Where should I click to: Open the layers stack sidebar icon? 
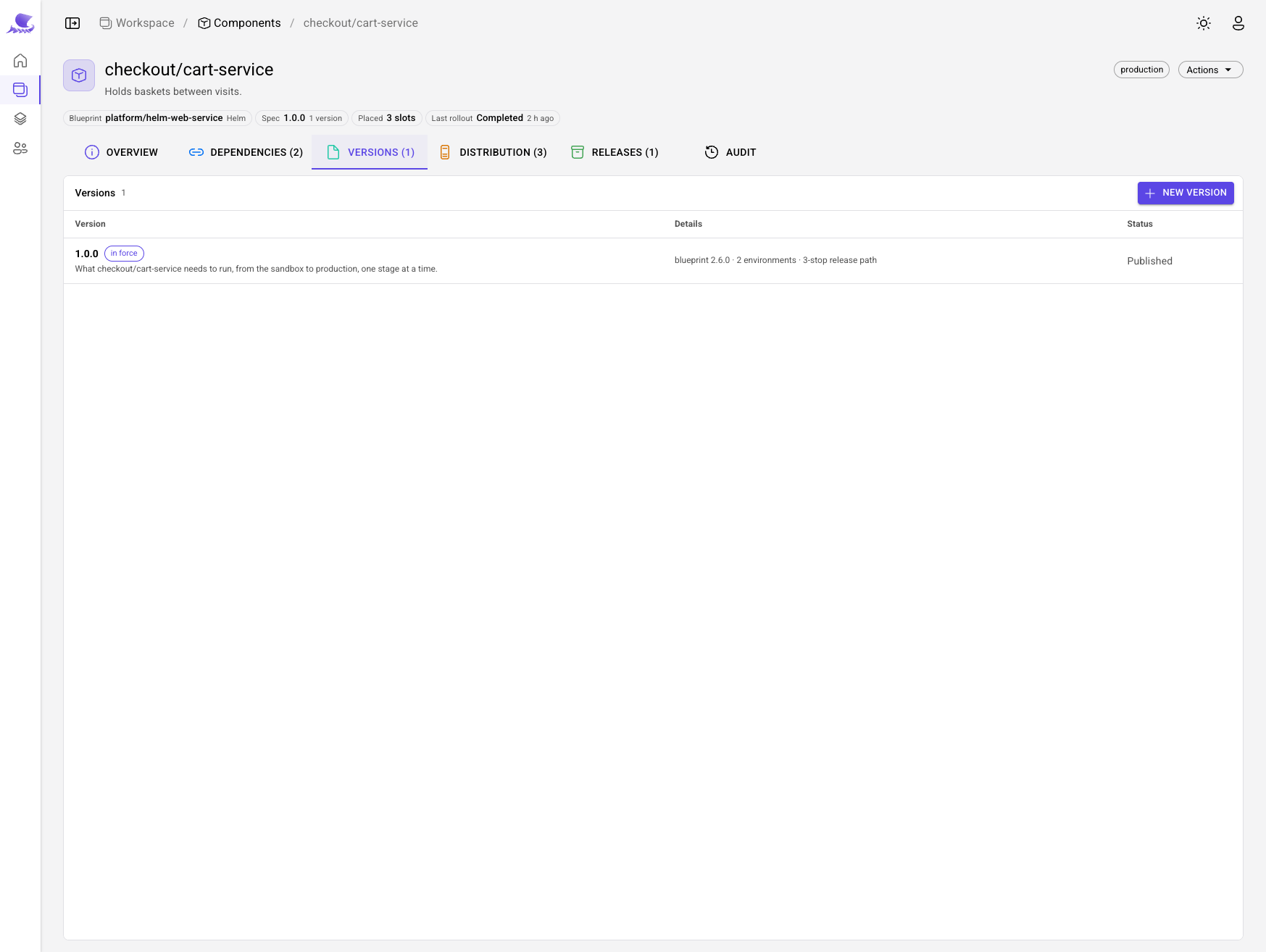click(20, 119)
